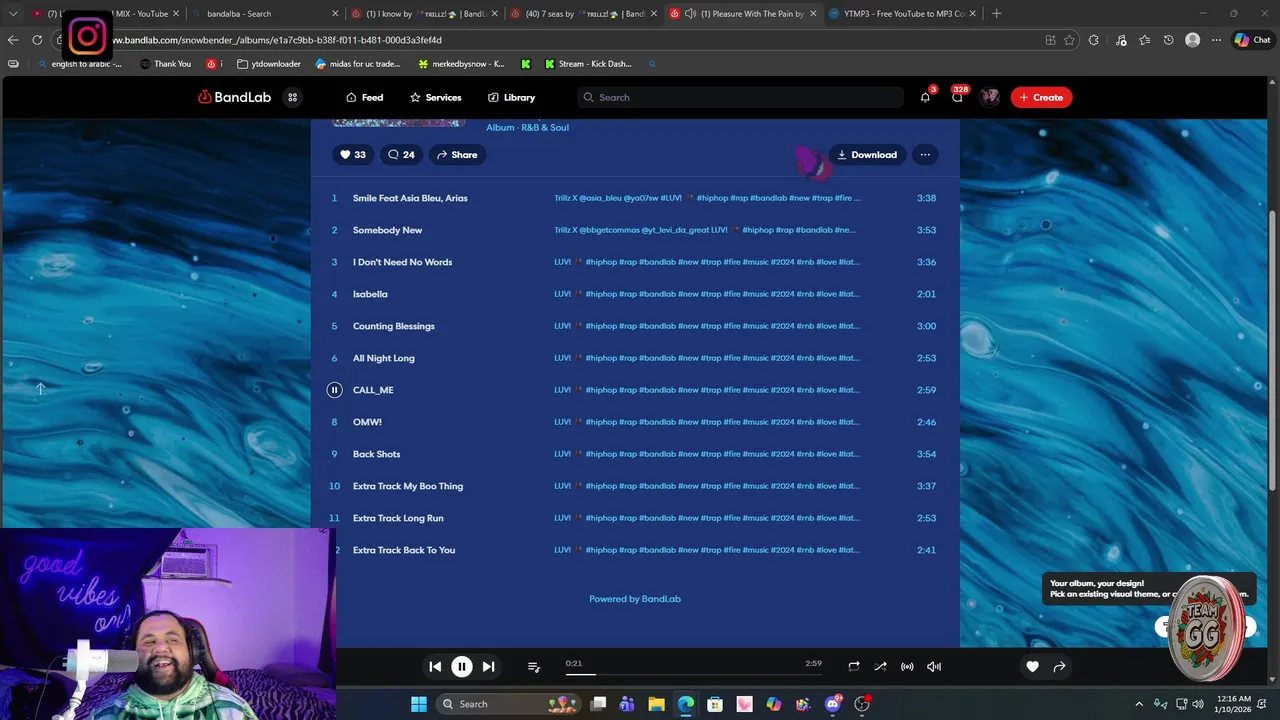Open the ytdownloader bookmark folder
The width and height of the screenshot is (1280, 720).
[x=269, y=64]
